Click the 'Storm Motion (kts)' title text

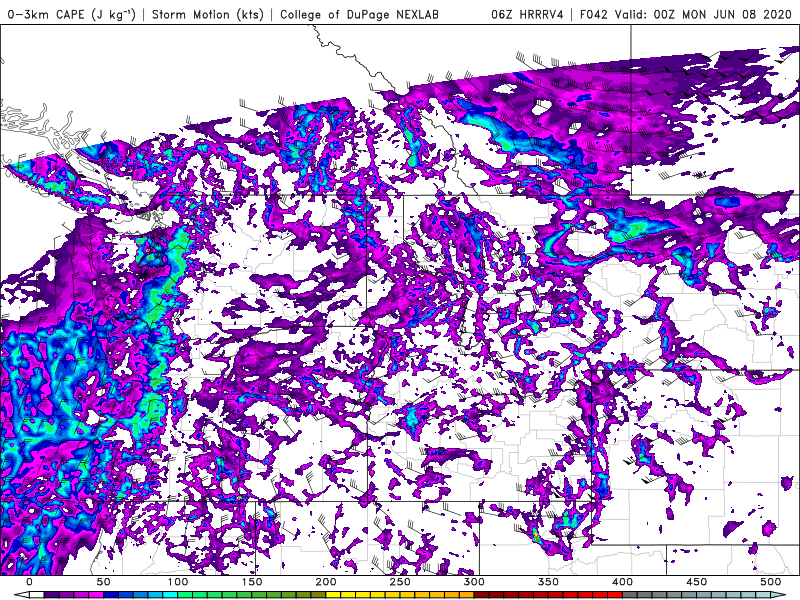tap(208, 14)
